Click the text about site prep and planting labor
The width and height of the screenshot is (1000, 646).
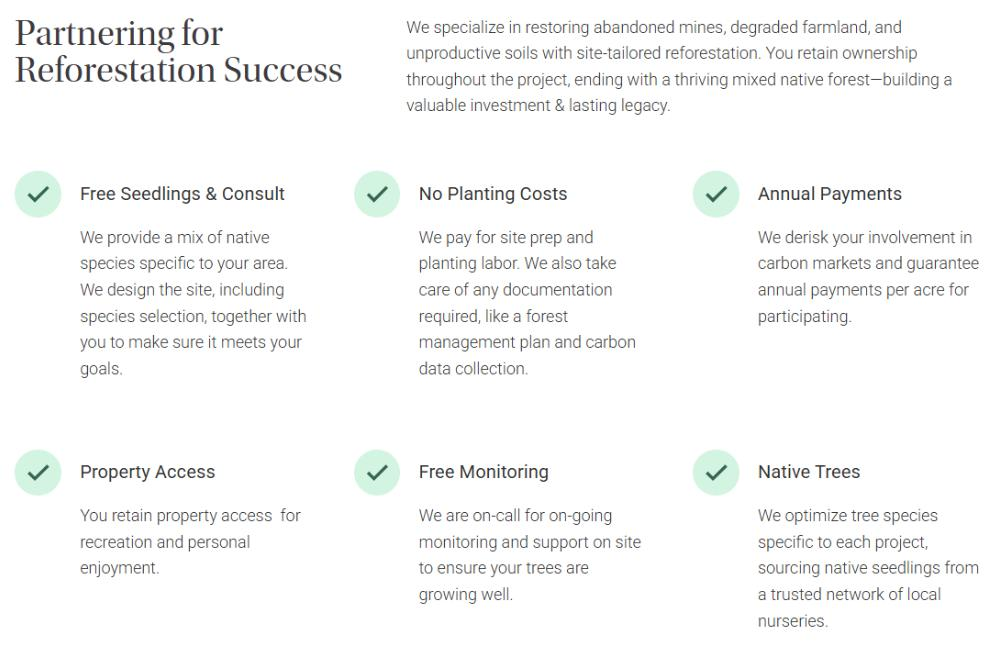click(x=527, y=303)
